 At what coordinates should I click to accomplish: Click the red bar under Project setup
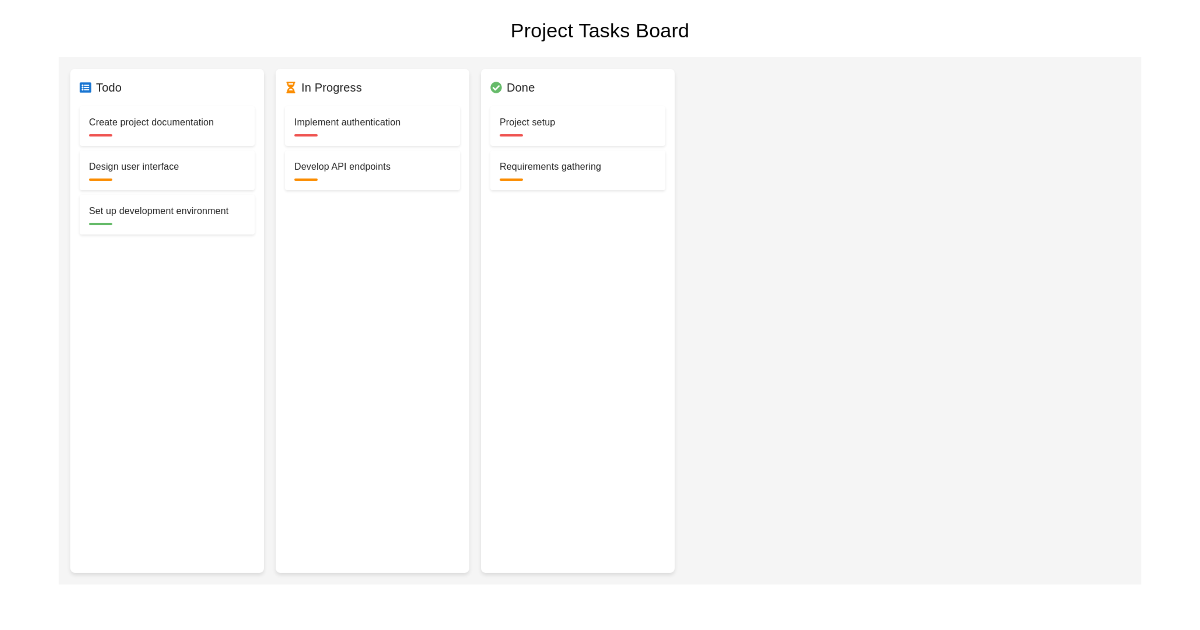coord(510,134)
